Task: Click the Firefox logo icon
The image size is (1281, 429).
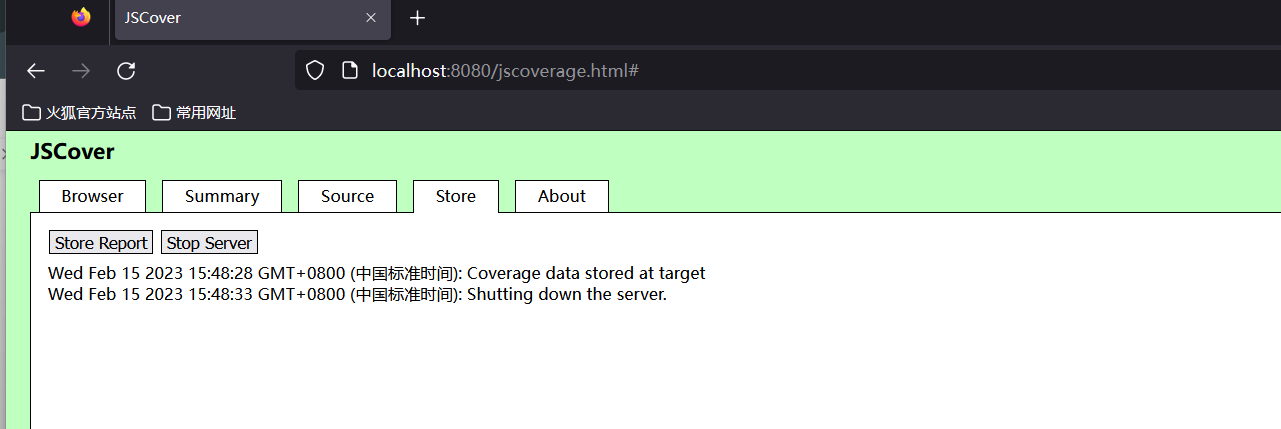Action: [81, 17]
